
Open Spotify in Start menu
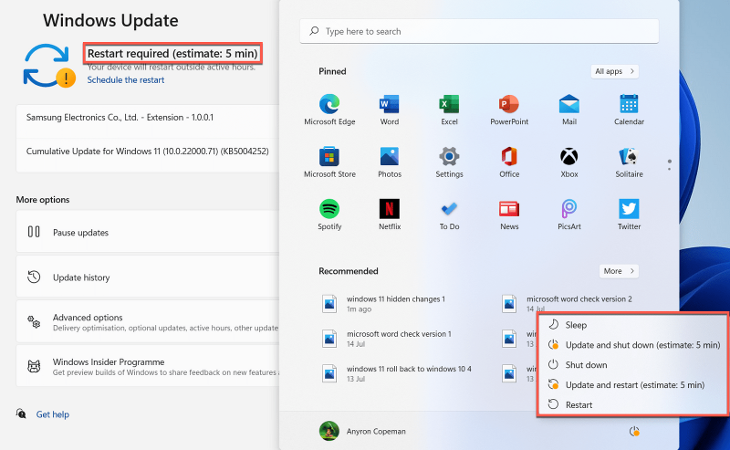(330, 215)
